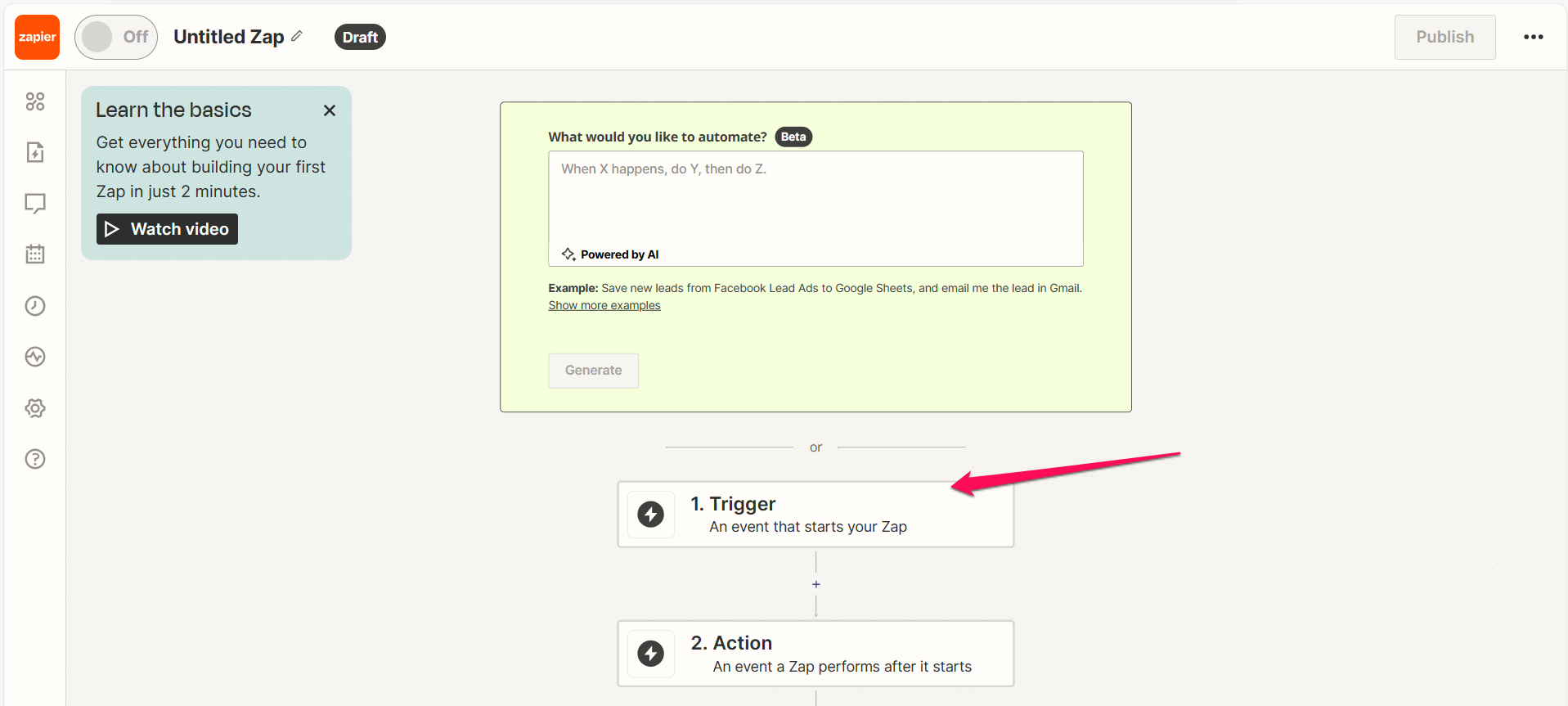Open the comments sidebar icon
1568x706 pixels.
[35, 203]
